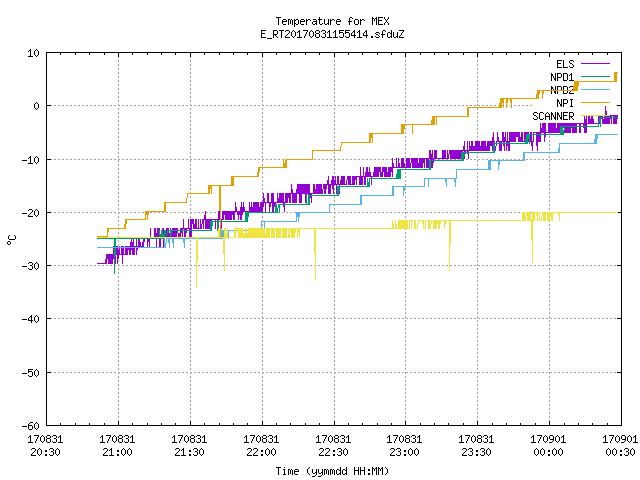Click the NPD1 legend label

(x=562, y=77)
